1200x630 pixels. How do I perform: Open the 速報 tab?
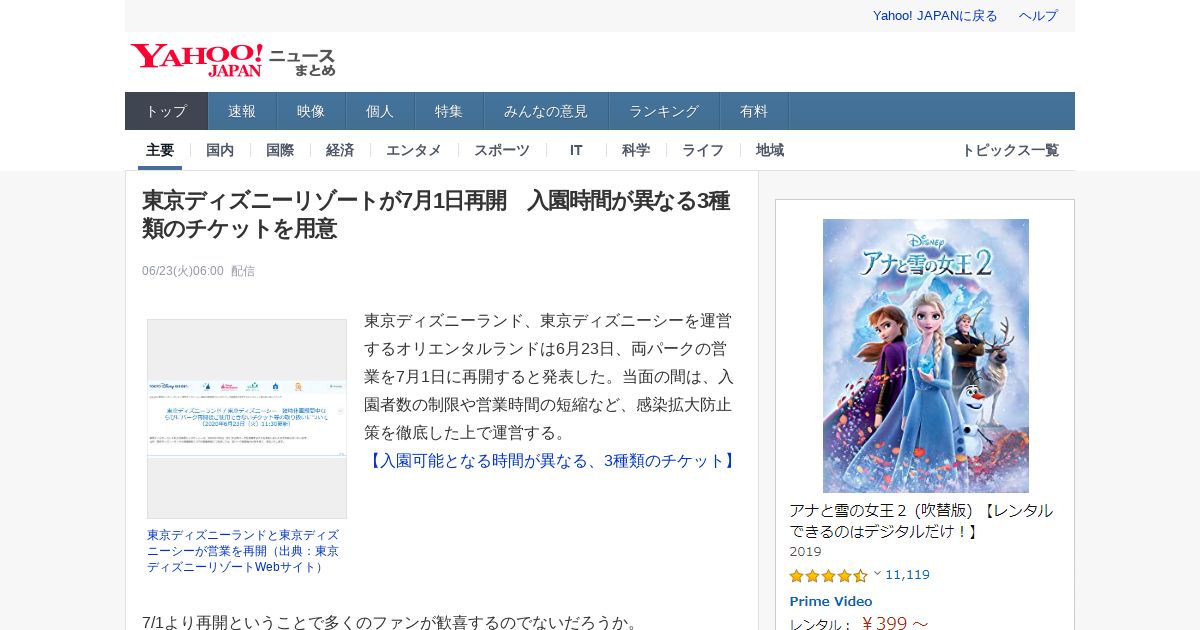pos(242,111)
